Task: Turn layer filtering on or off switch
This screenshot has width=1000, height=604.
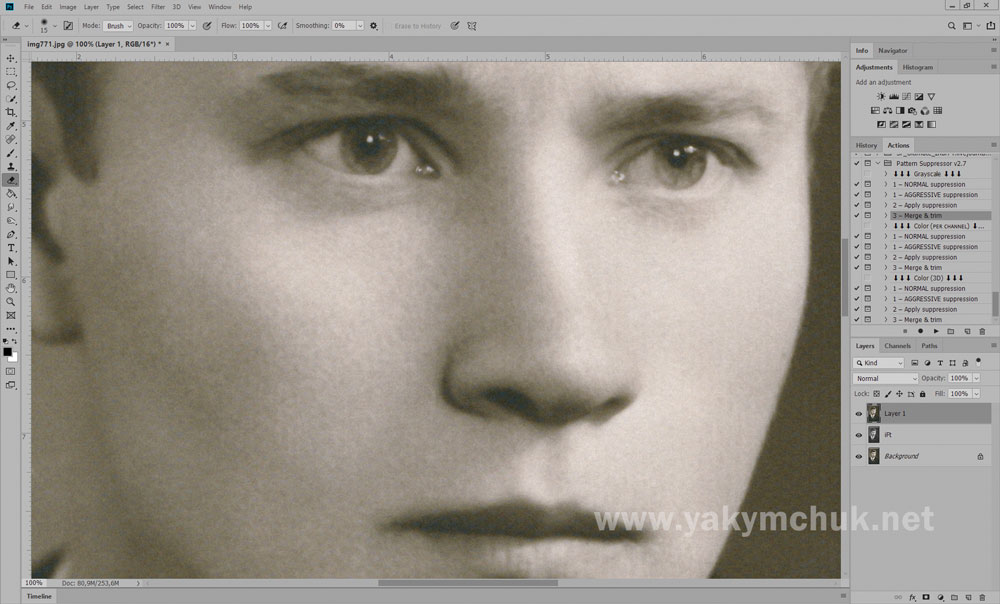Action: (978, 362)
